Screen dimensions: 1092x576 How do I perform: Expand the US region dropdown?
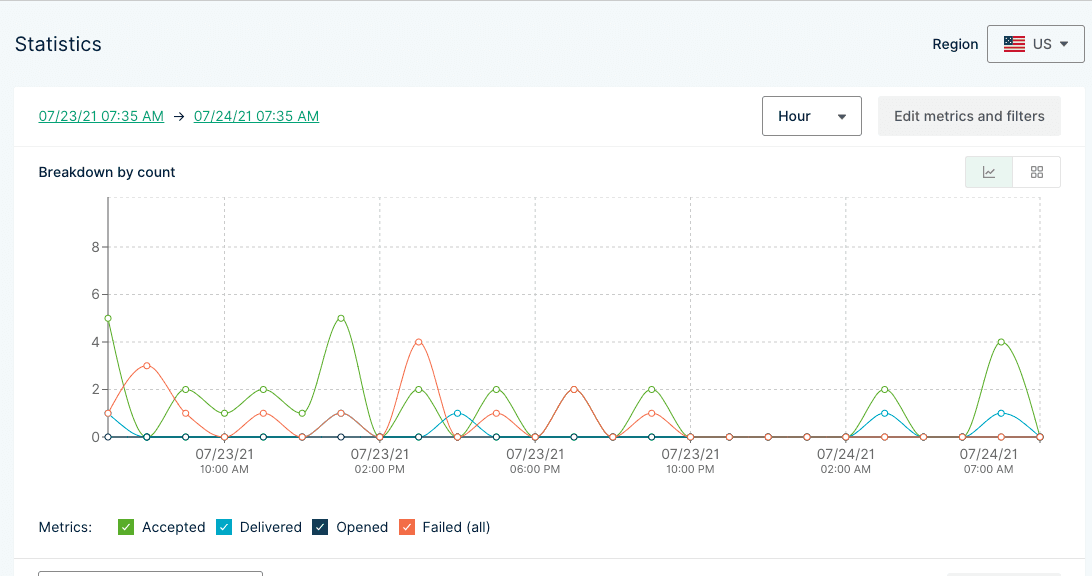1036,44
